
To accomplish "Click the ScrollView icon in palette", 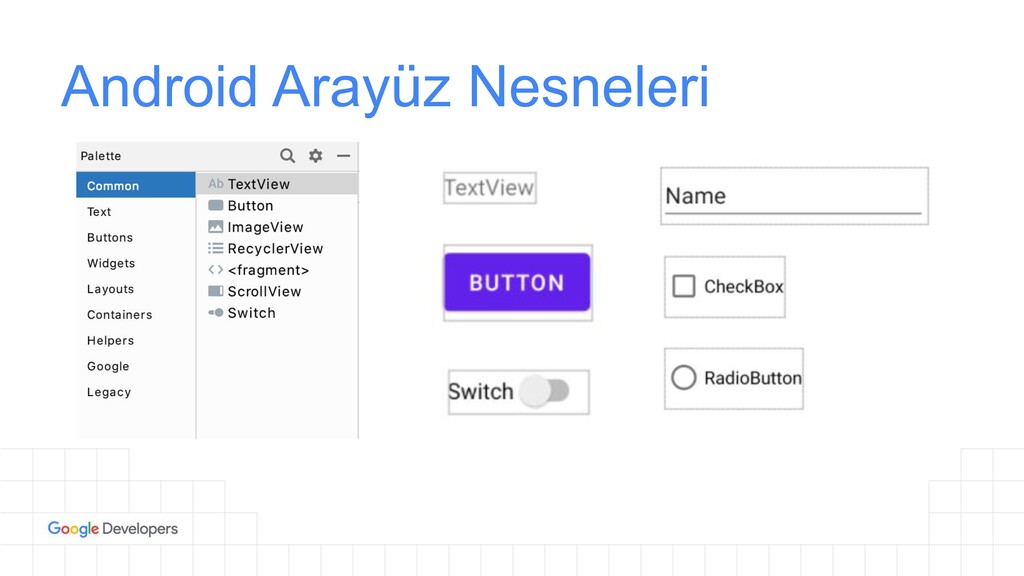I will coord(216,291).
